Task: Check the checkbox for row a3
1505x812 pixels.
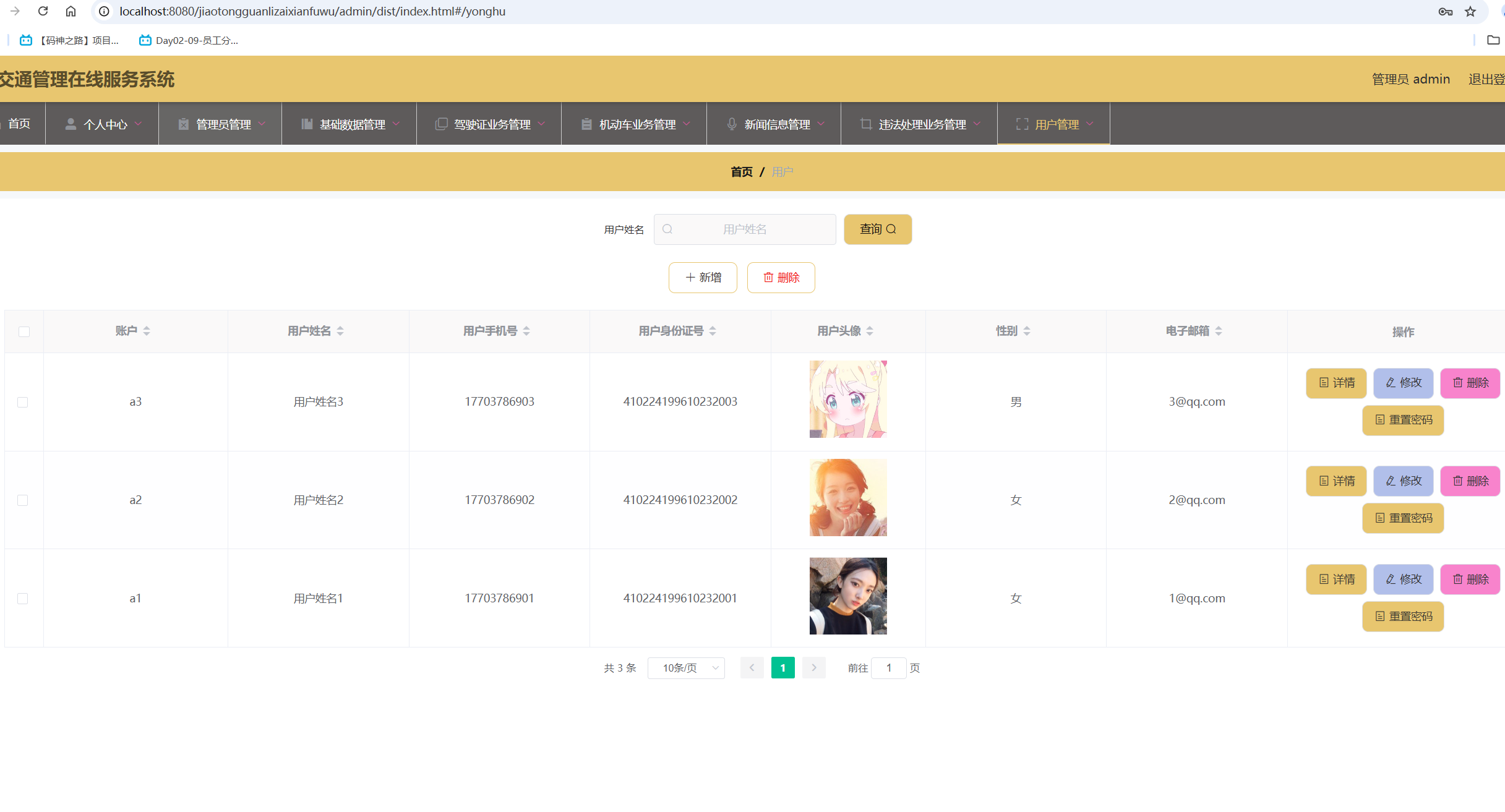Action: coord(23,402)
